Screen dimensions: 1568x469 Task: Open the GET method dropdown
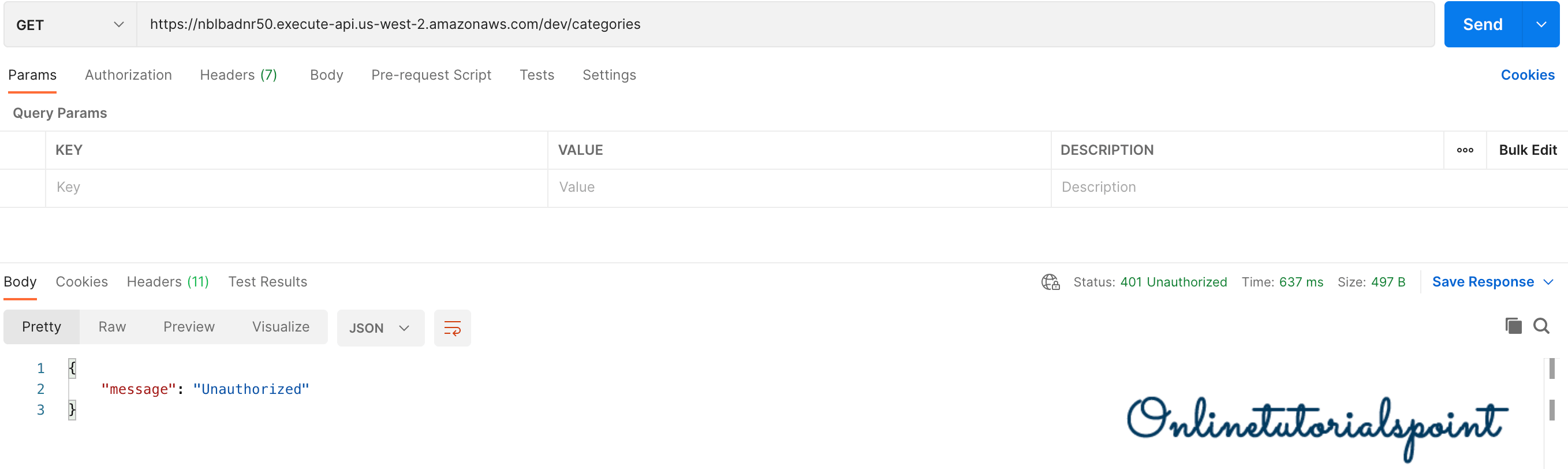coord(70,25)
